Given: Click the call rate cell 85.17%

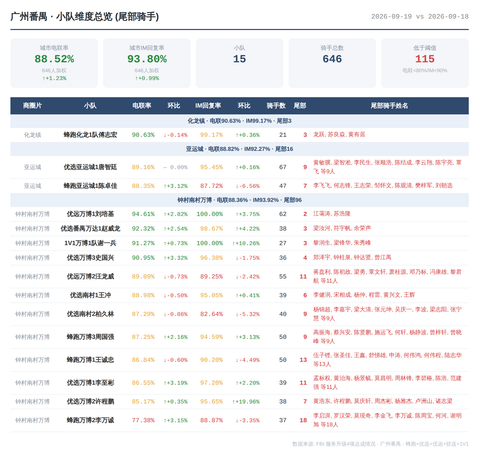Looking at the screenshot, I should point(143,402).
